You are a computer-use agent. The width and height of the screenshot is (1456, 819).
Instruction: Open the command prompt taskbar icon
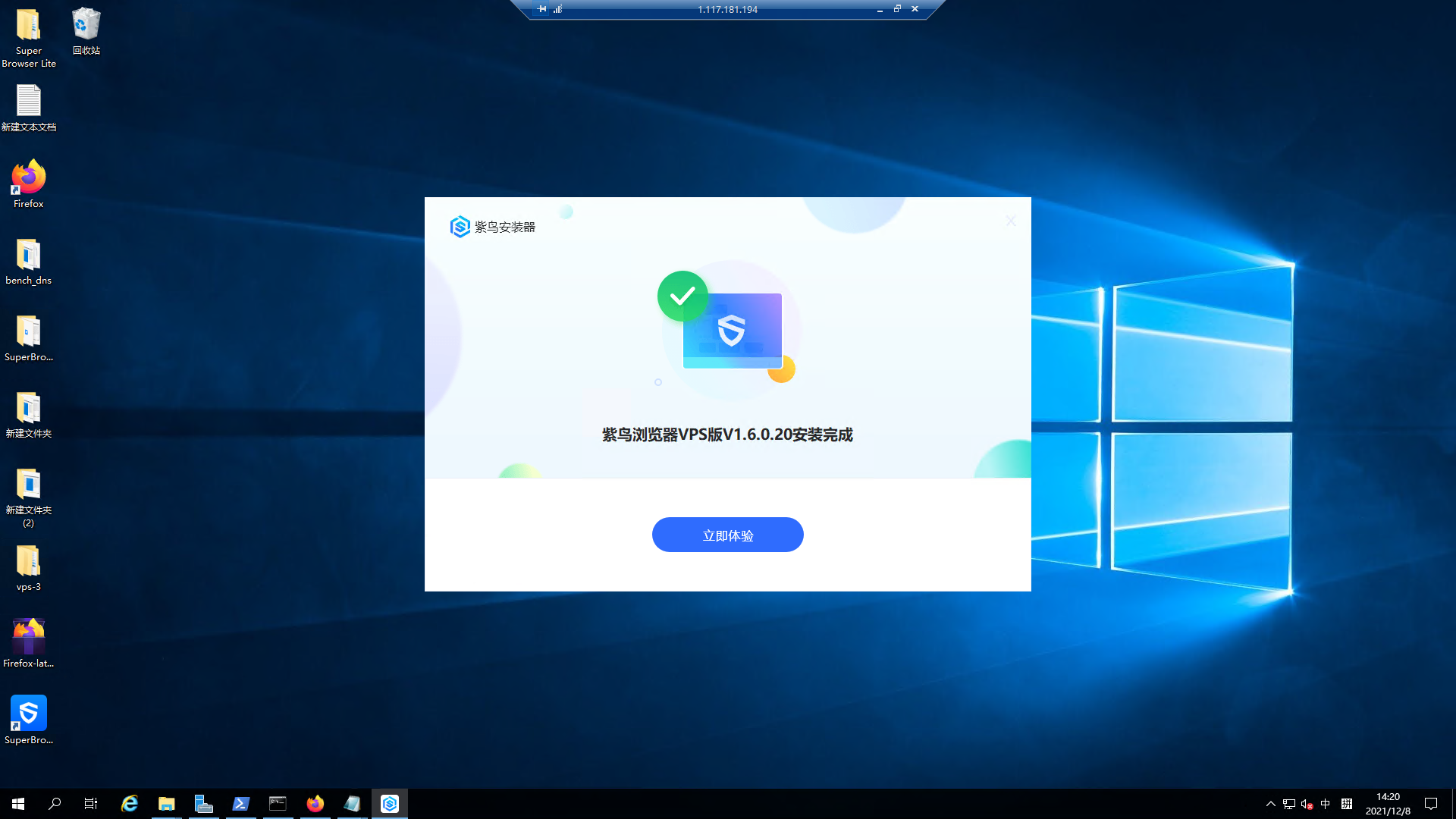point(278,804)
